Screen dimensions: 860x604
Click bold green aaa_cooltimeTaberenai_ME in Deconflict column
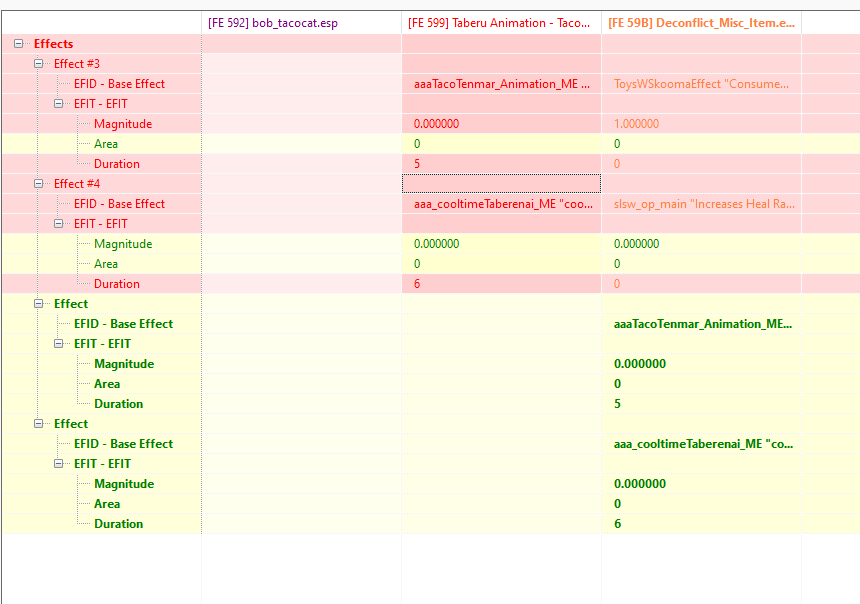(x=701, y=444)
